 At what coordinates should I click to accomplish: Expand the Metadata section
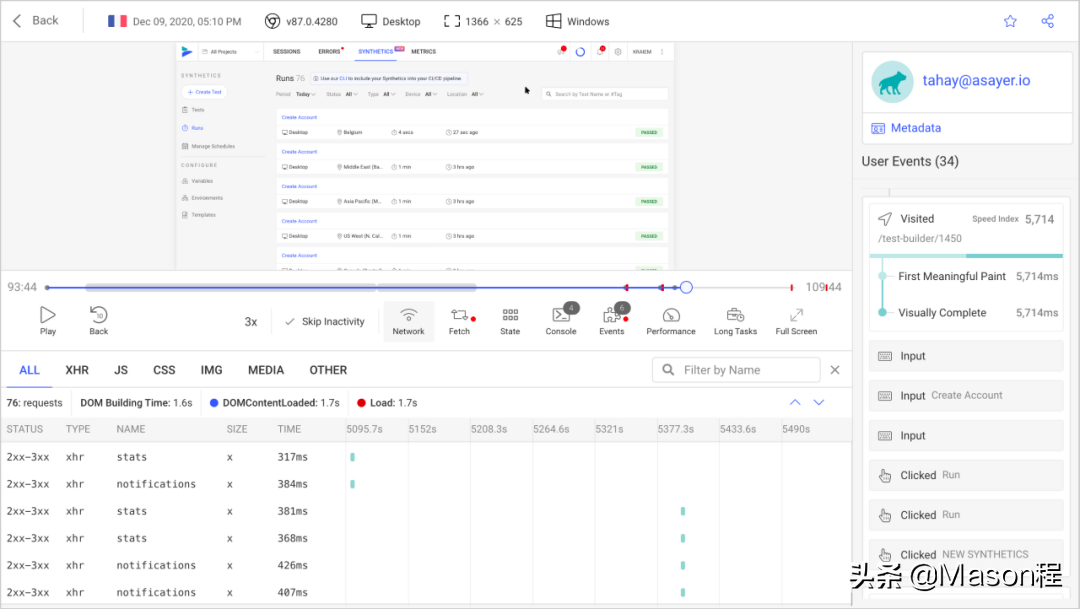click(x=915, y=128)
